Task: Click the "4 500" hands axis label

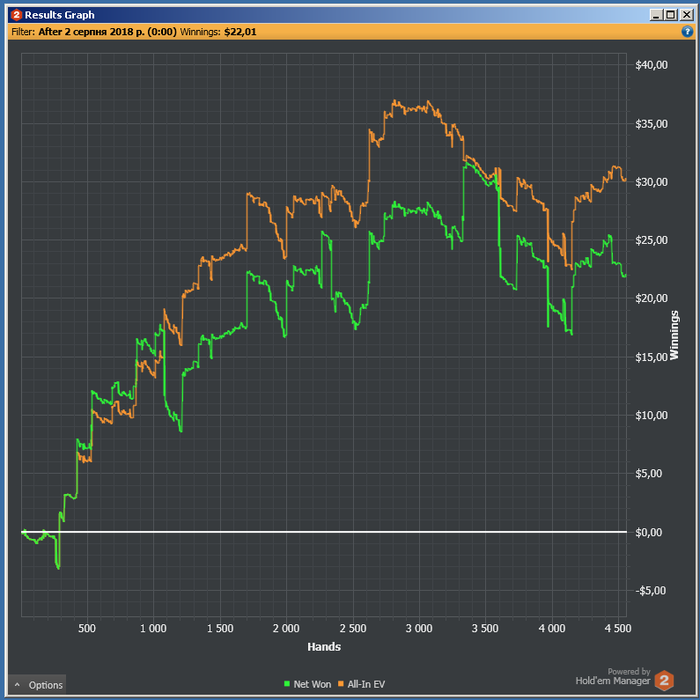Action: click(x=618, y=629)
